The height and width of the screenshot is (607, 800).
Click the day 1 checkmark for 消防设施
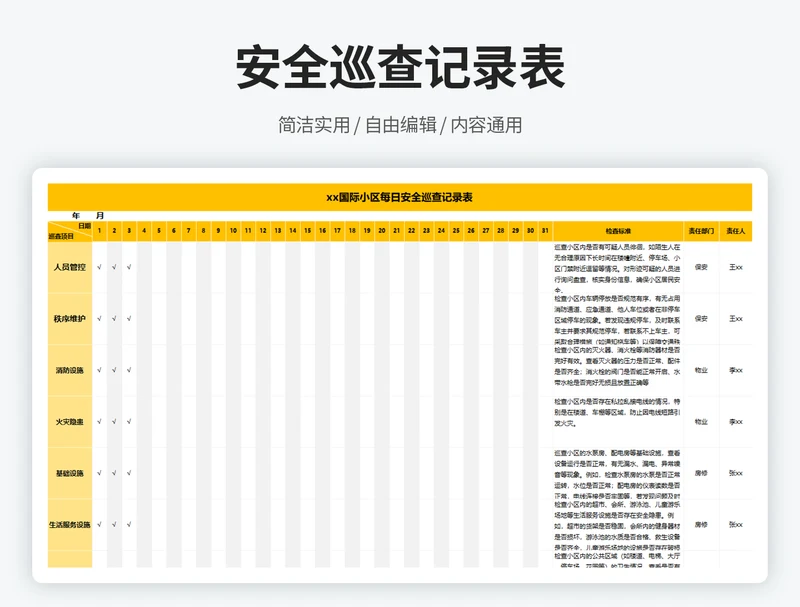(99, 370)
